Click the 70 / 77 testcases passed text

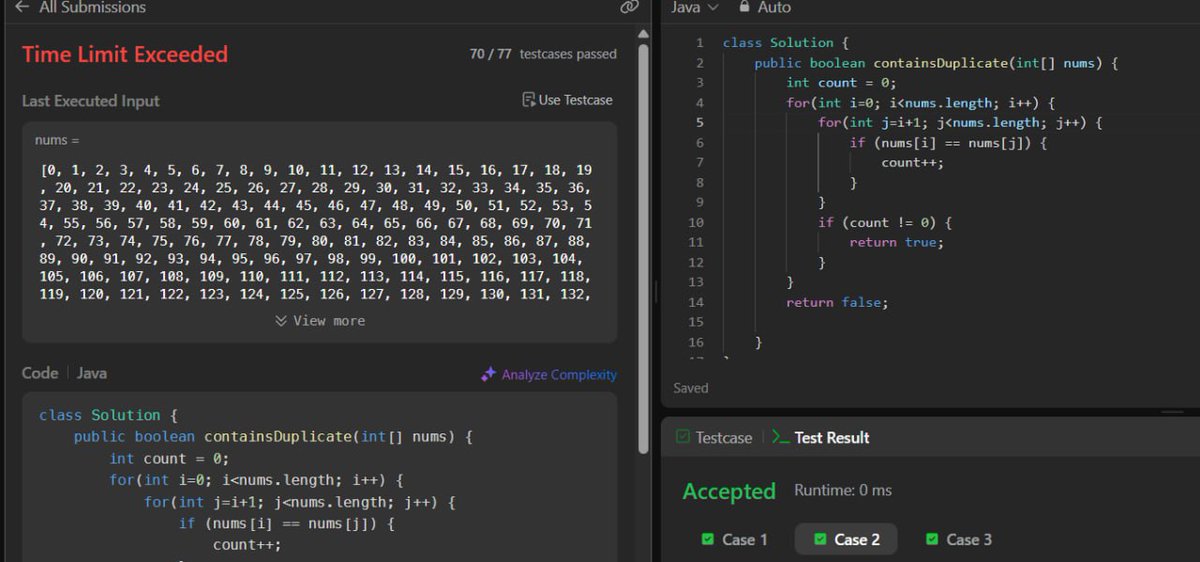pos(543,54)
